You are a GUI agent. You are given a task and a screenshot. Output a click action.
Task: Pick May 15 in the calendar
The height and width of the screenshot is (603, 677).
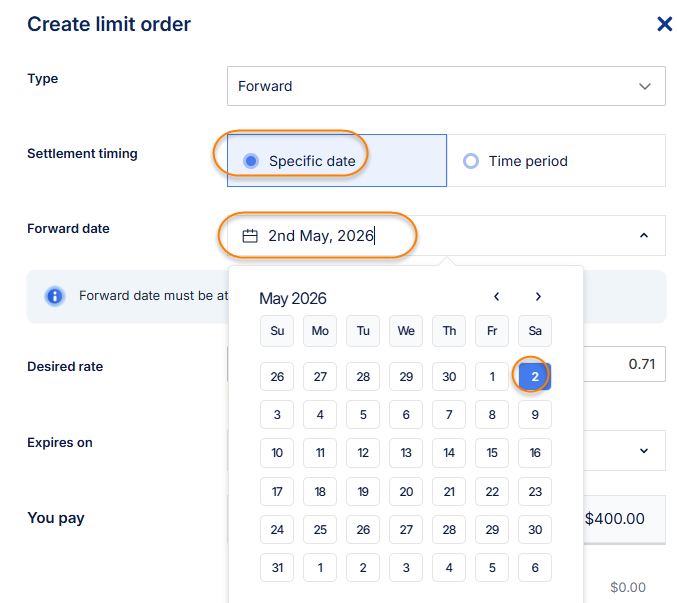pyautogui.click(x=492, y=453)
